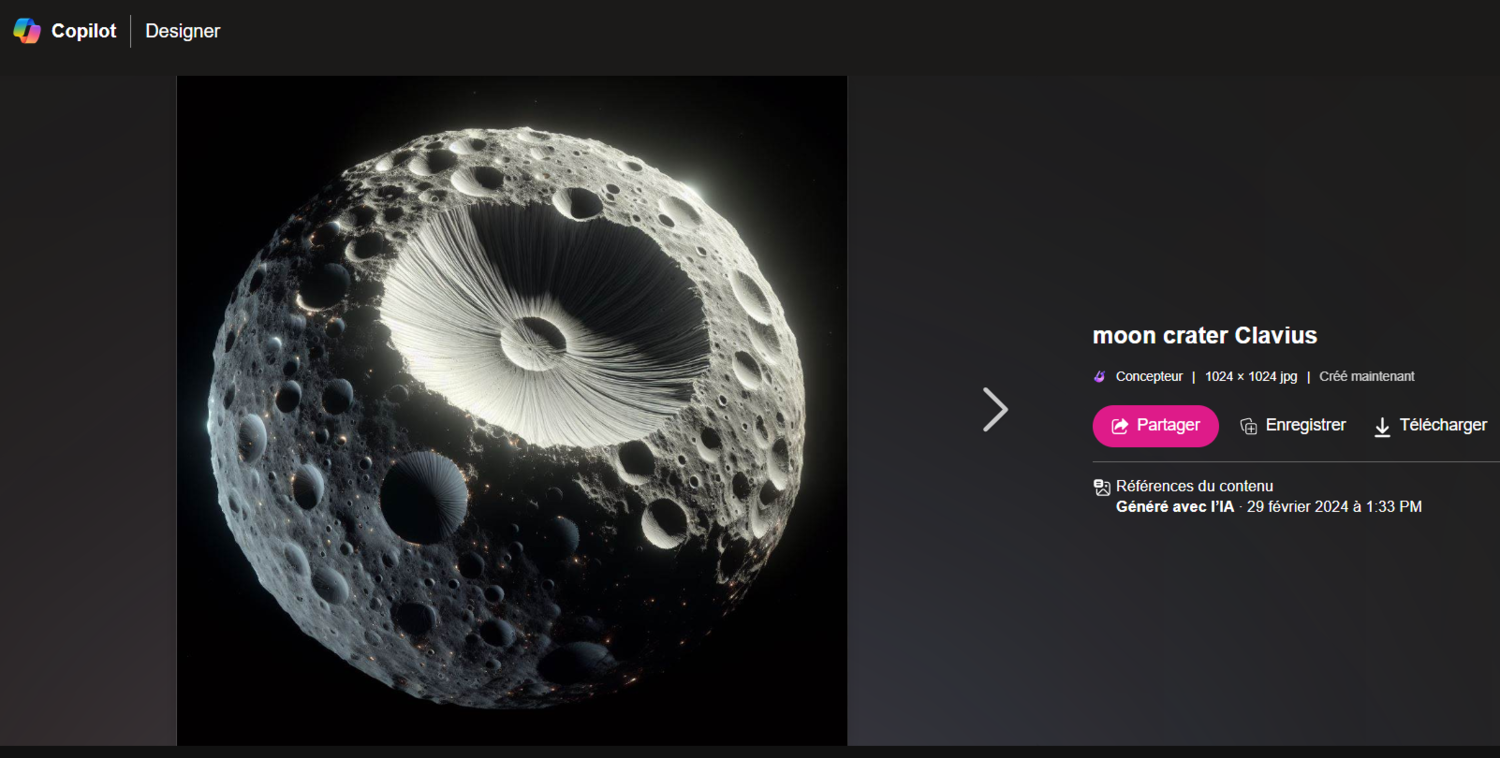
Task: Click the "Créé maintenant" status text
Action: click(x=1367, y=377)
